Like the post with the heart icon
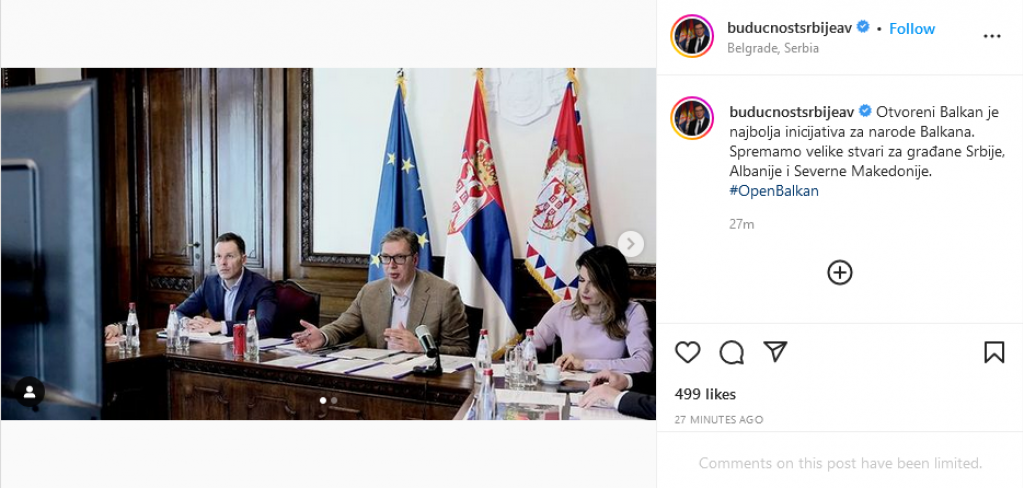 tap(687, 352)
